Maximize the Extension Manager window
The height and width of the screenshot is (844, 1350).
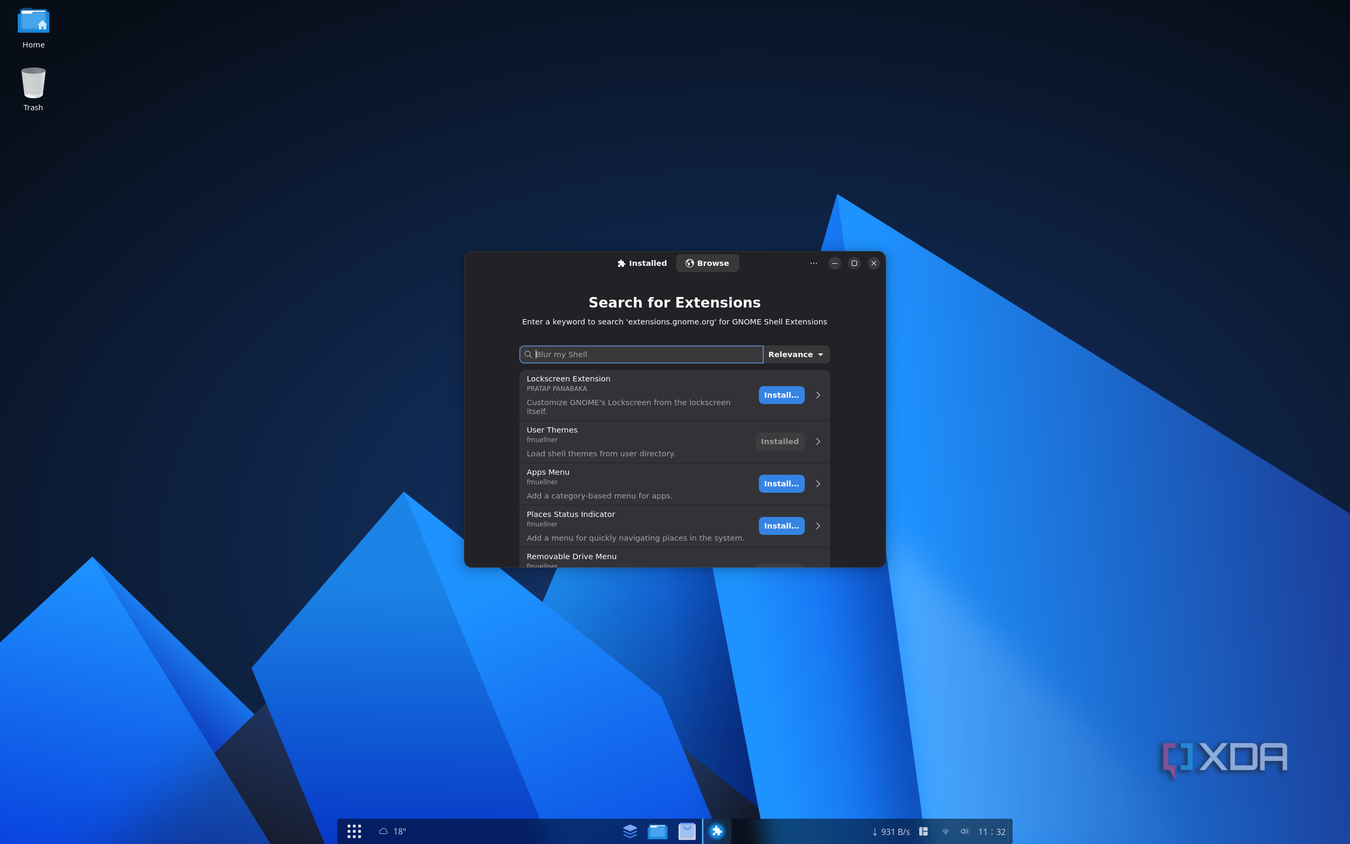[x=854, y=263]
